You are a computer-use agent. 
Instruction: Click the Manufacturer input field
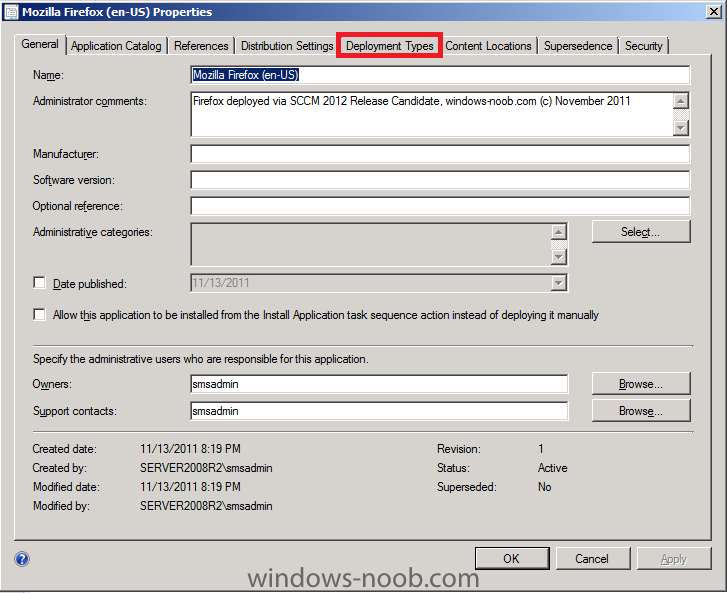pyautogui.click(x=440, y=154)
